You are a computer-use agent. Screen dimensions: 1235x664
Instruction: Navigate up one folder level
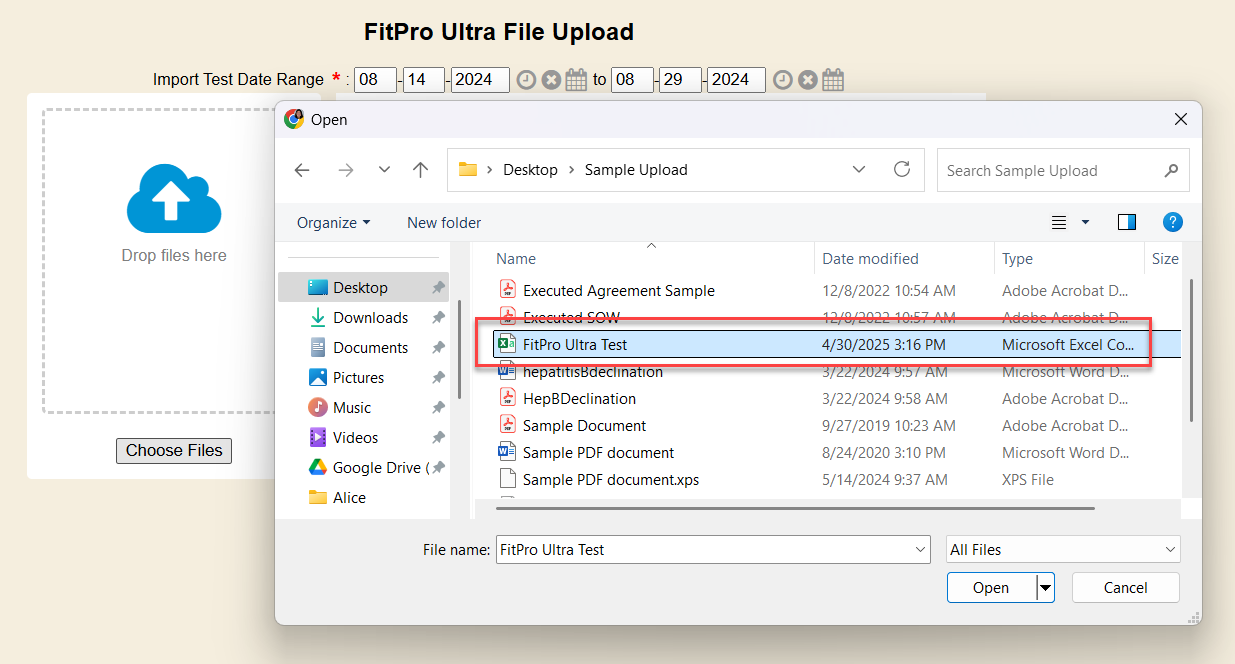[x=421, y=170]
